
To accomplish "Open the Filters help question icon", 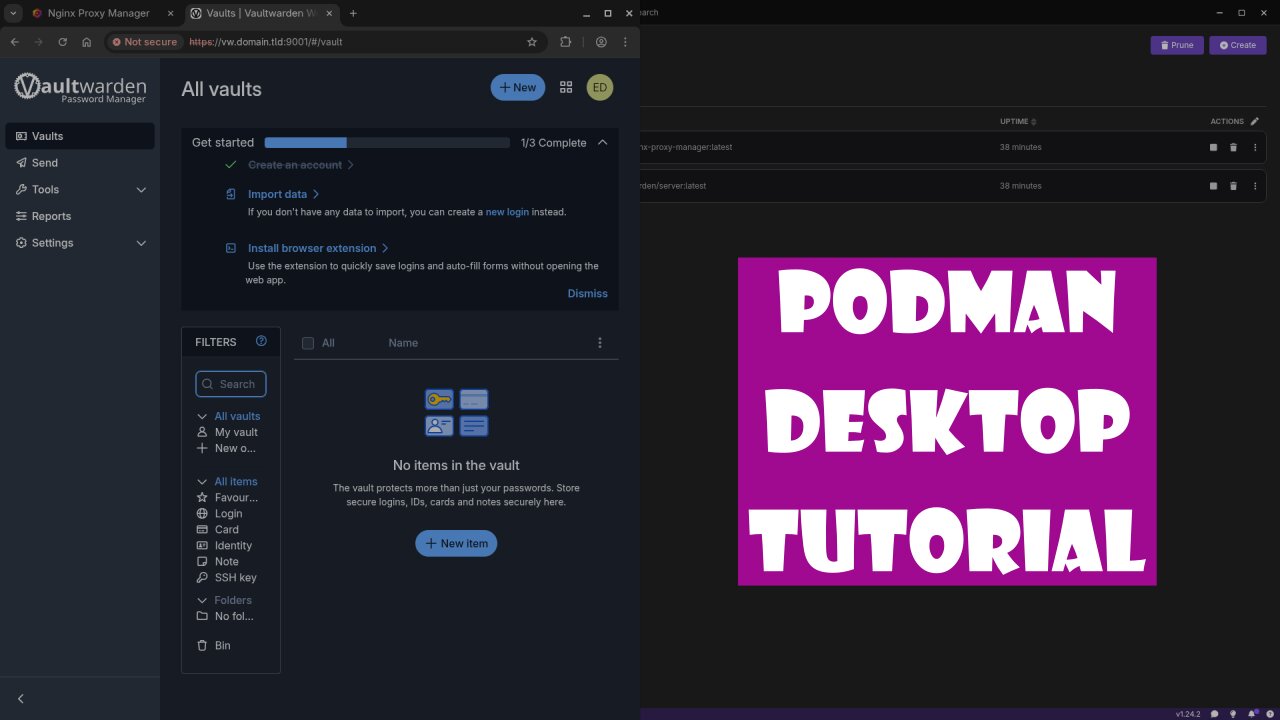I will click(261, 341).
